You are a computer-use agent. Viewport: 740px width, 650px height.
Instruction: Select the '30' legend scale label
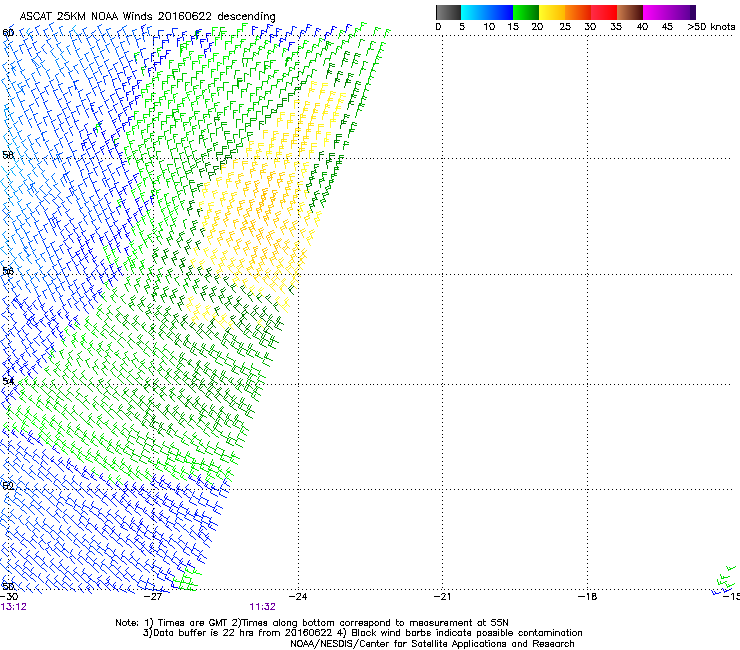590,27
